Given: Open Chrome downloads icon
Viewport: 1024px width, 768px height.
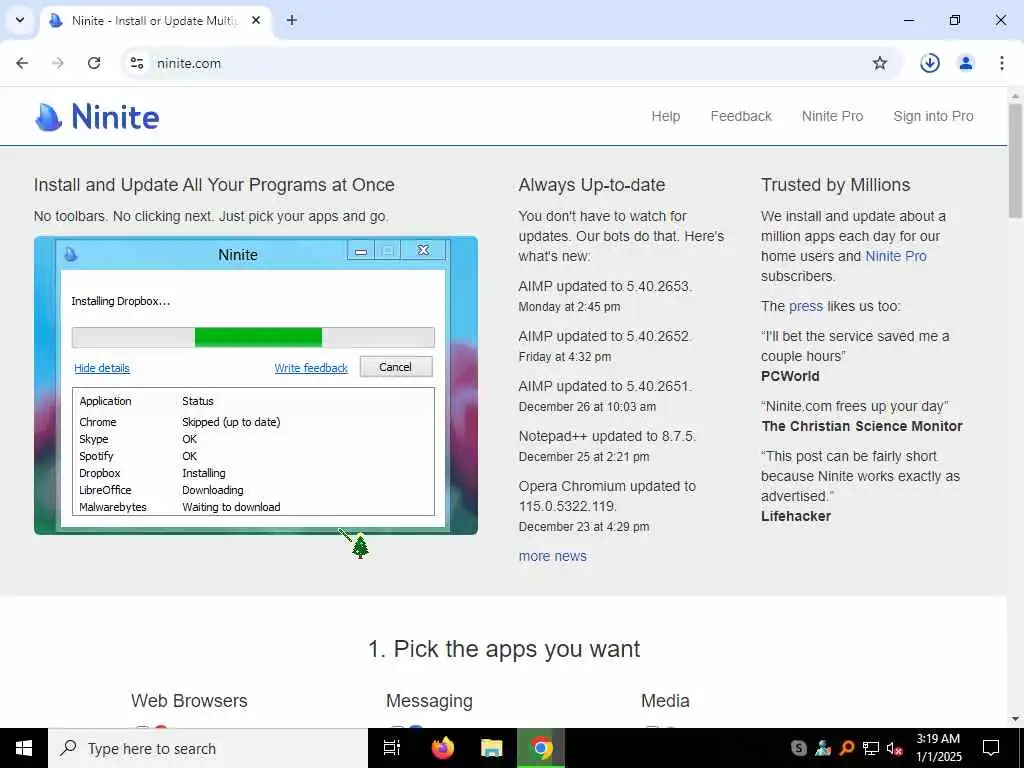Looking at the screenshot, I should 929,63.
